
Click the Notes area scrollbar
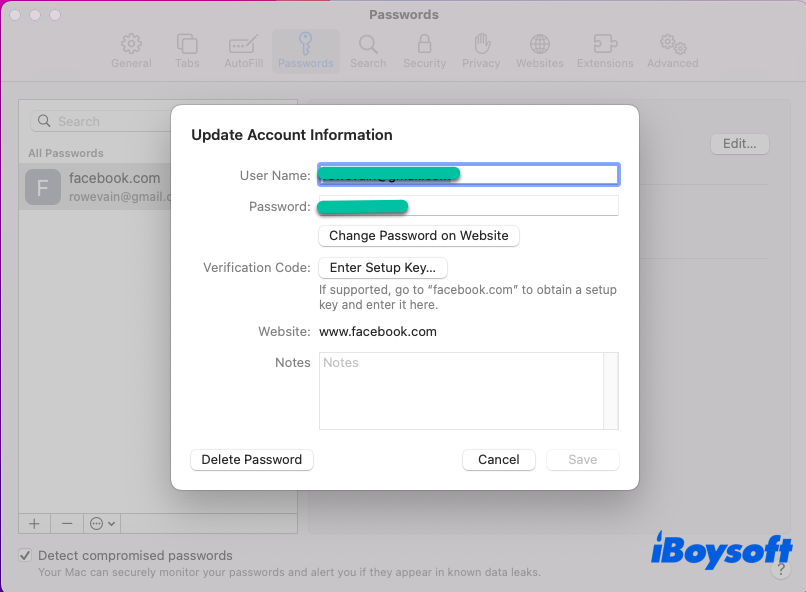611,391
